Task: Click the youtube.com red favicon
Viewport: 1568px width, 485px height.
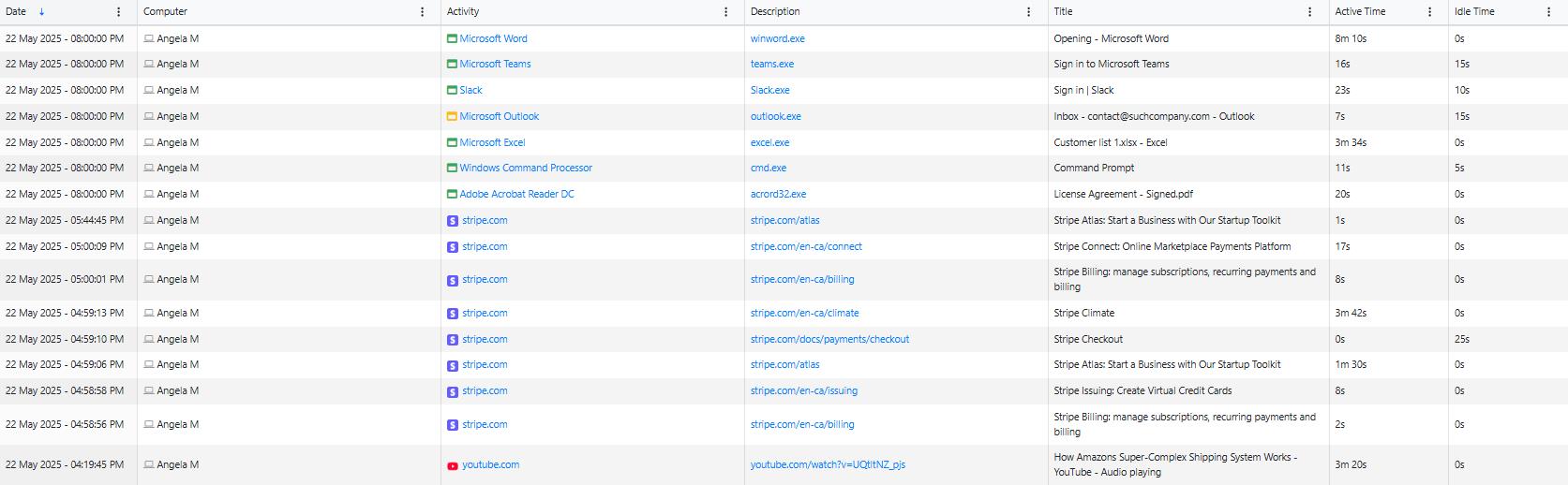Action: 453,465
